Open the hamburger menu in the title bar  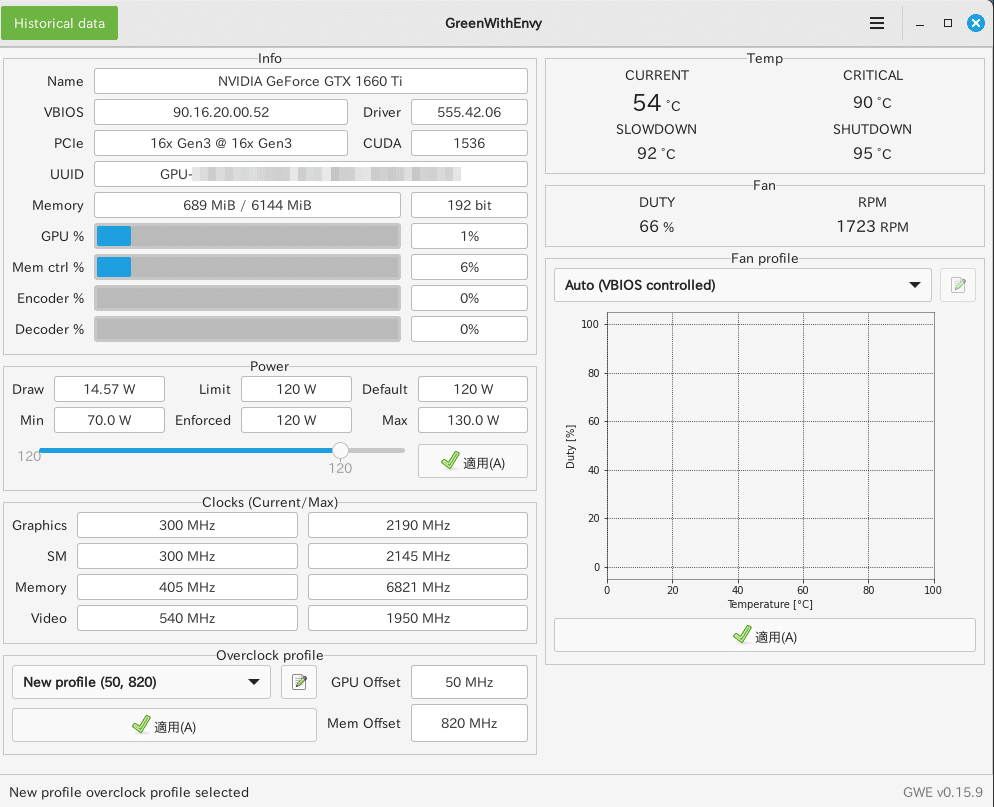point(877,23)
